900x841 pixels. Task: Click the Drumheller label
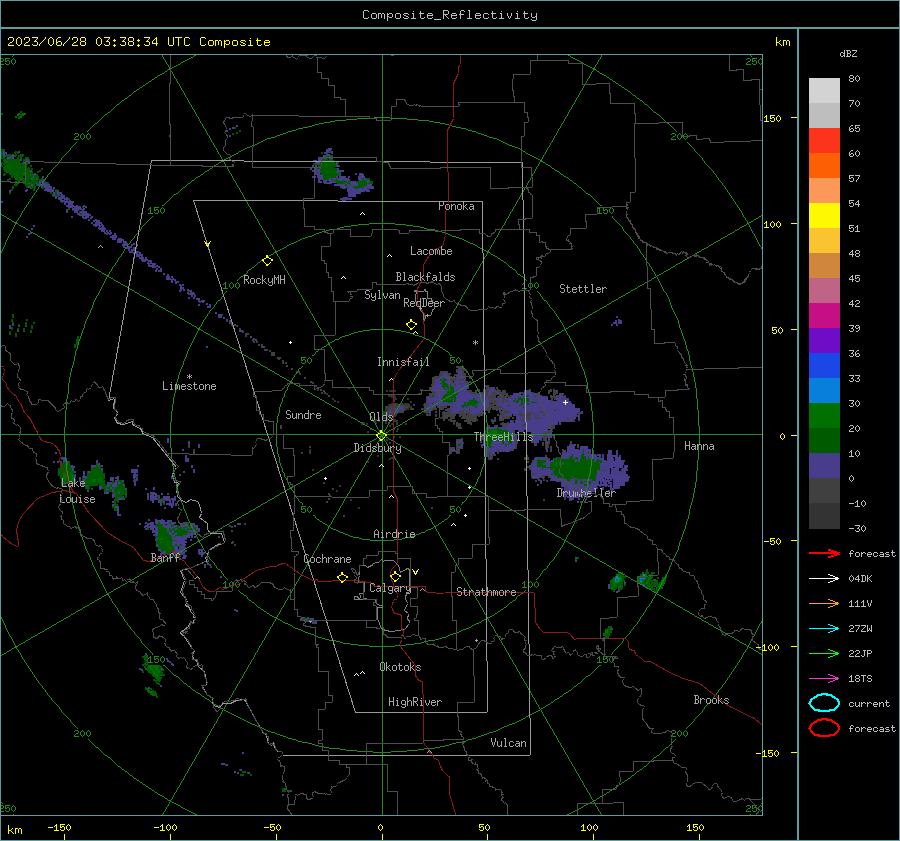click(x=586, y=493)
